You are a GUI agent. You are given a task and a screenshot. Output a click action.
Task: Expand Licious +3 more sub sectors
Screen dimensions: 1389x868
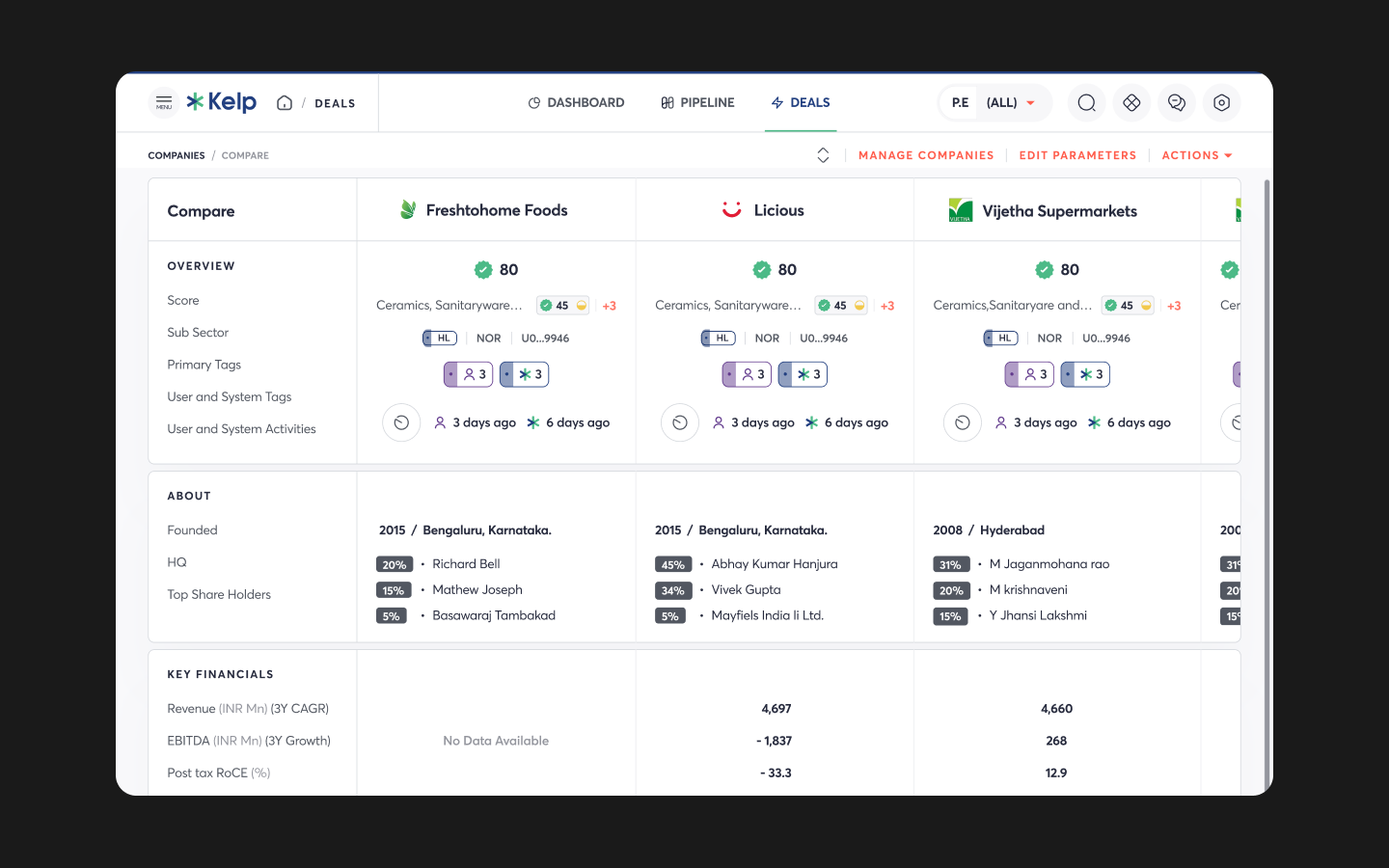pyautogui.click(x=887, y=306)
